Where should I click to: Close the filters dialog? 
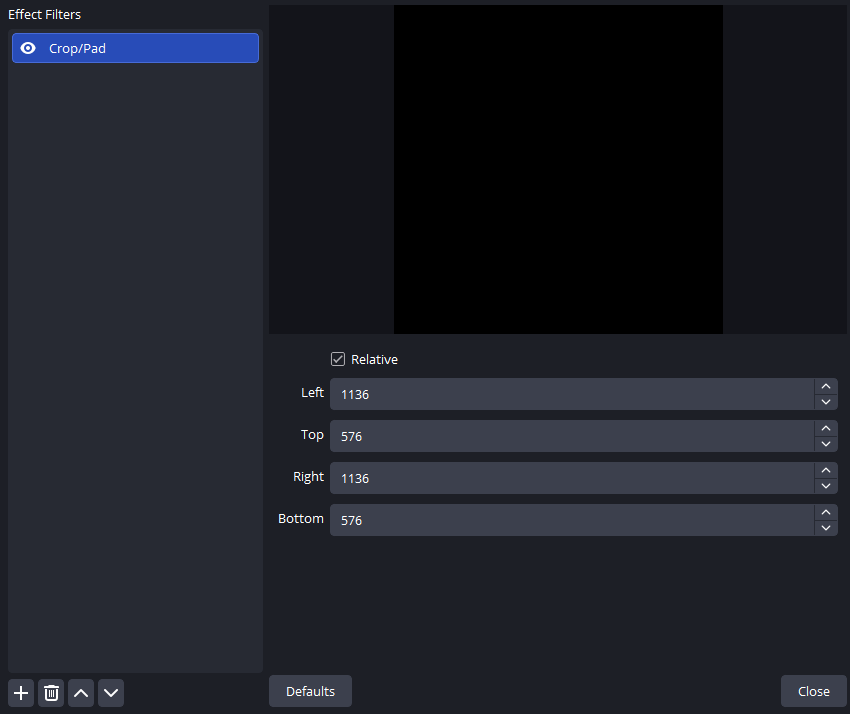(814, 691)
